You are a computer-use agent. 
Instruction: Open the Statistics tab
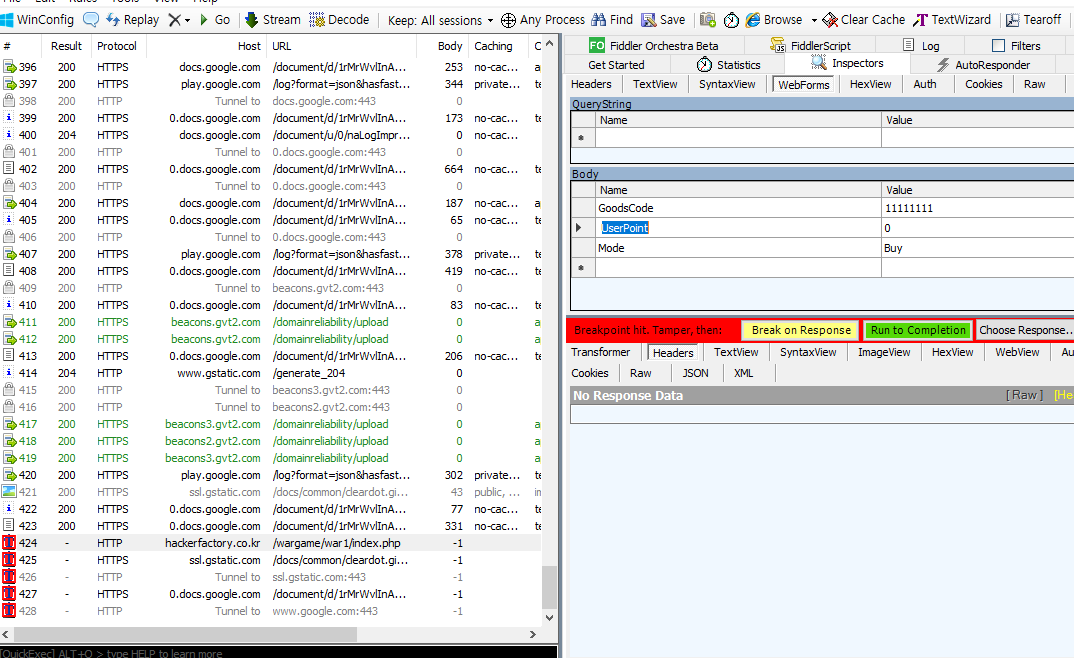tap(729, 65)
